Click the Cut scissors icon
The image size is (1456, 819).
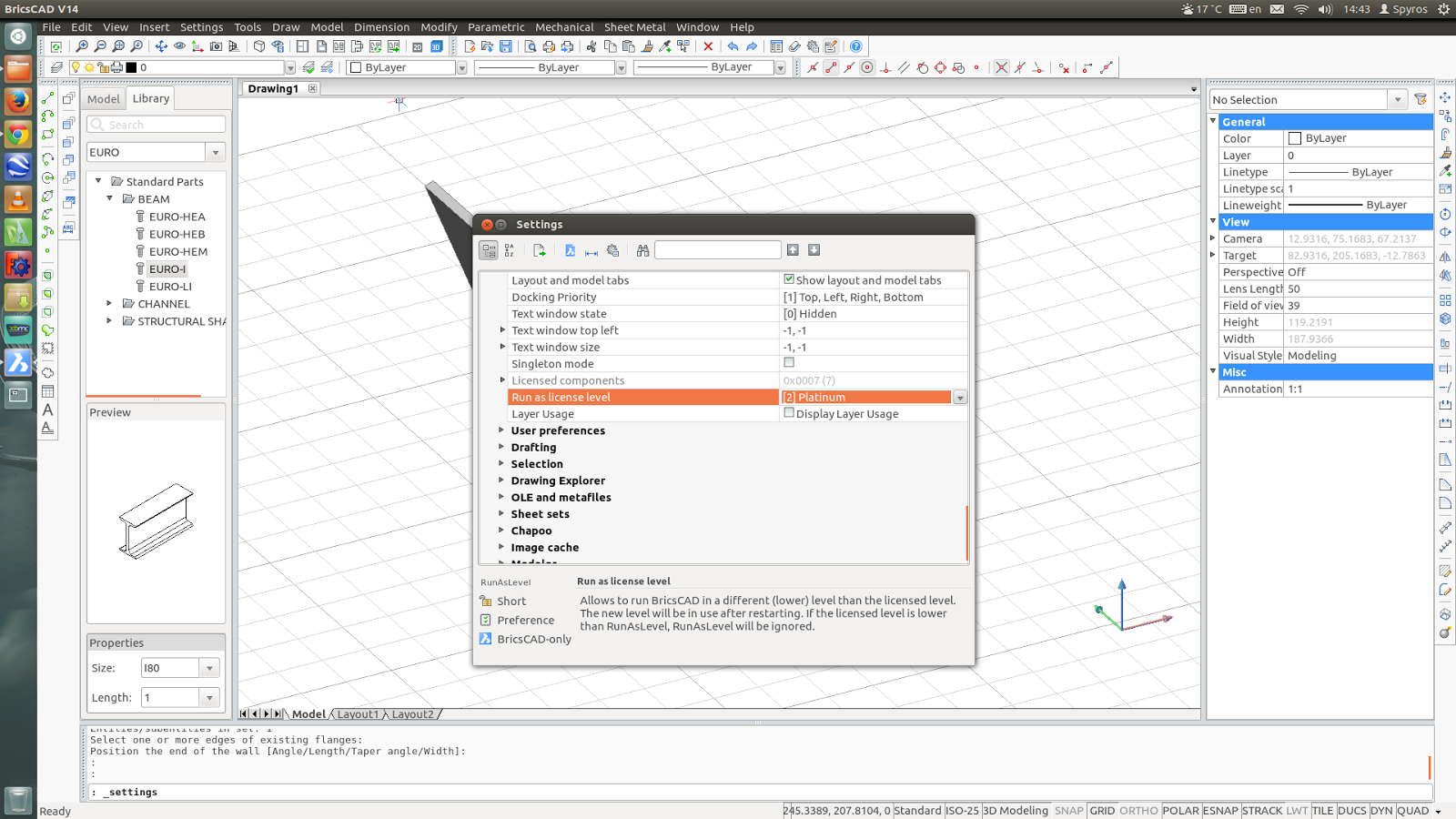click(591, 46)
